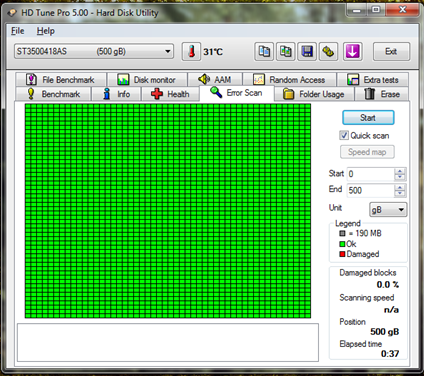Open options gear icon
Viewport: 424px width, 376px height.
(x=328, y=52)
